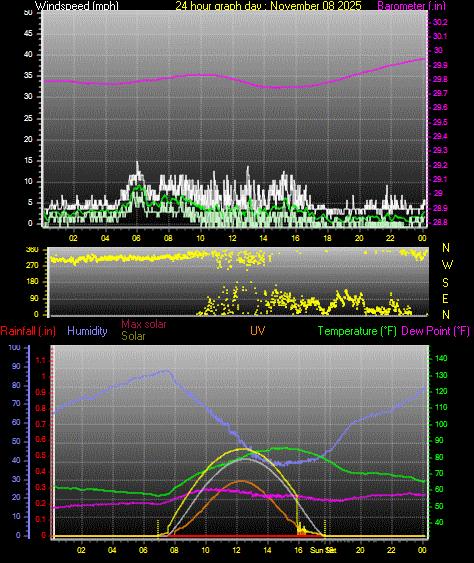Click the 110 temperature axis value

(441, 407)
